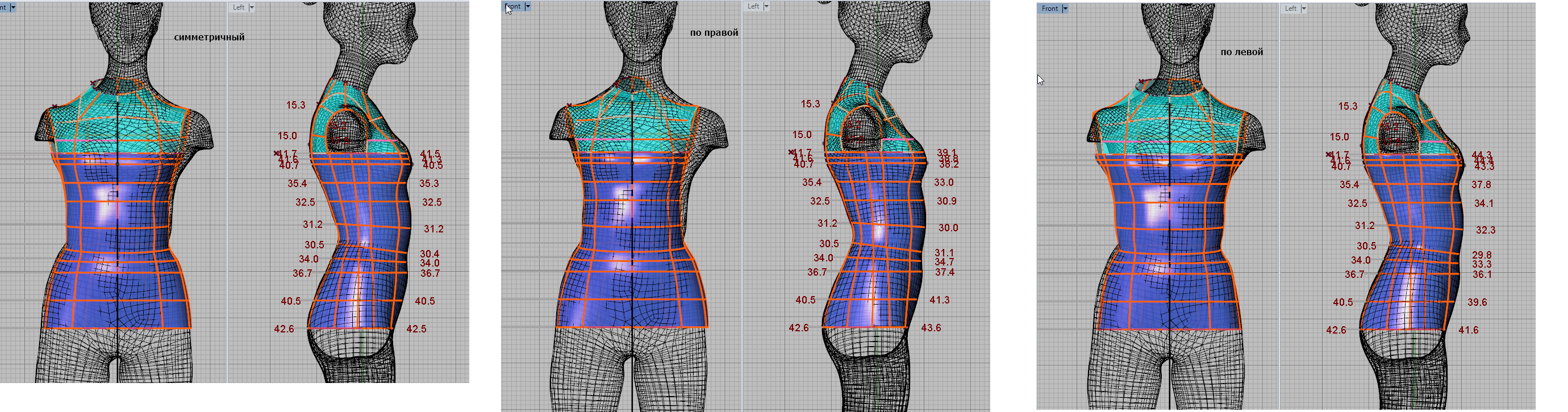Open Front viewport dropdown arrow in по правой screenshot

(528, 6)
